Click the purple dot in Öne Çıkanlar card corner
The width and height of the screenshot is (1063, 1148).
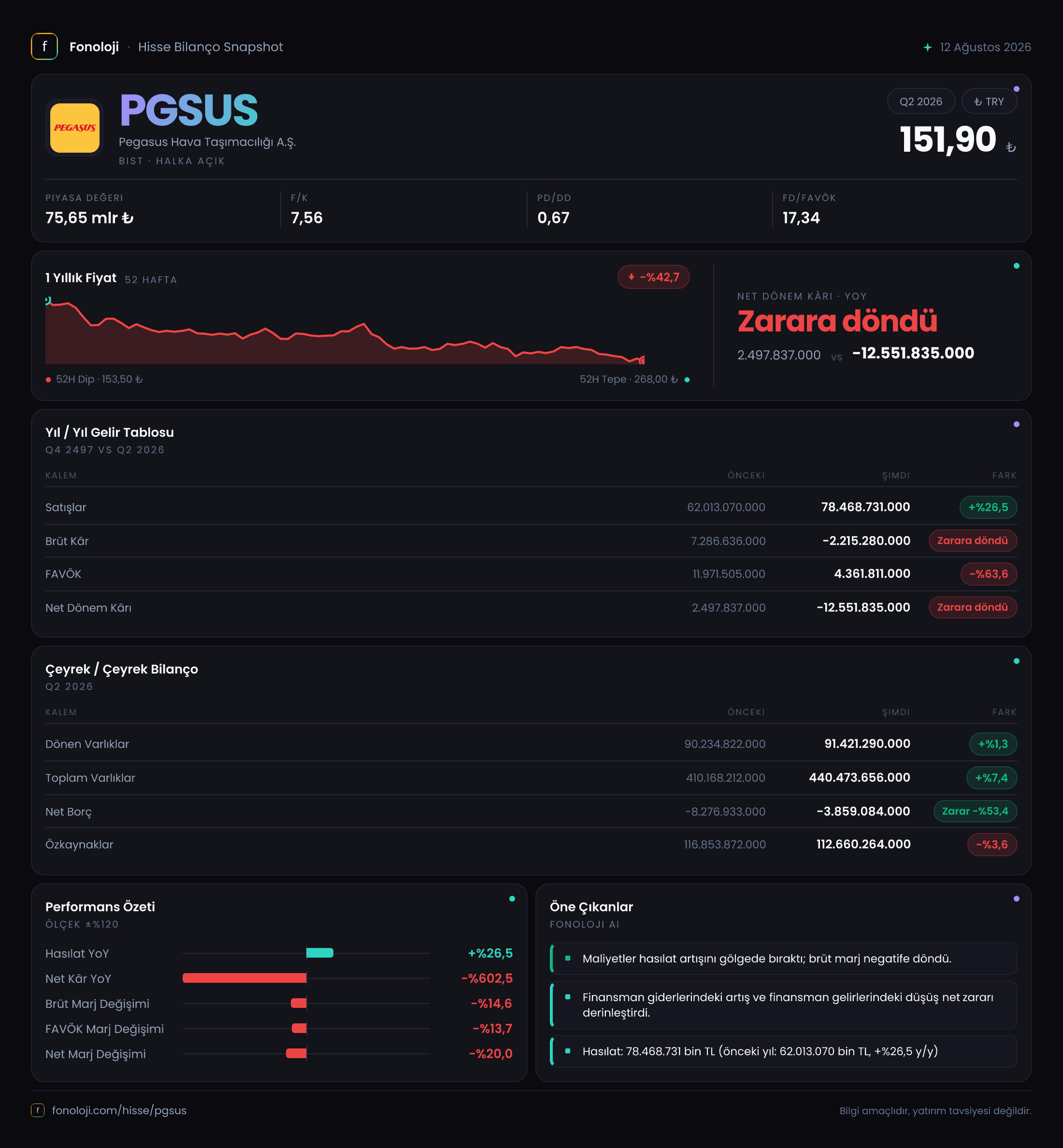pos(1017,898)
